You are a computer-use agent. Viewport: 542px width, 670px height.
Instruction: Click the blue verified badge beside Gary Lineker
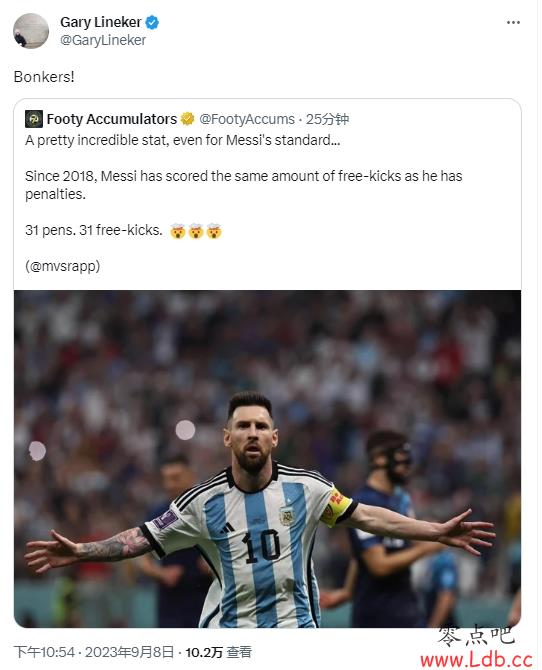152,22
